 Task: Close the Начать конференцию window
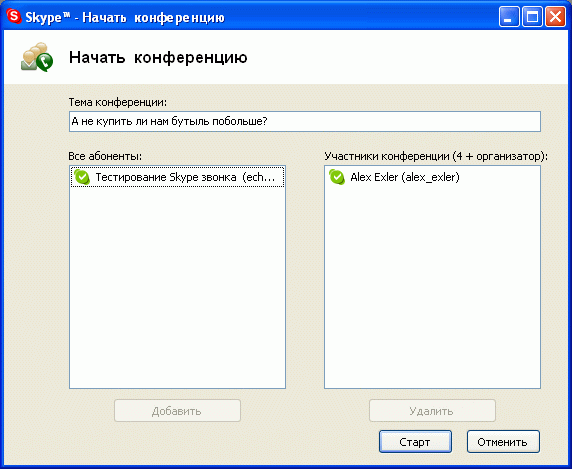tap(555, 17)
